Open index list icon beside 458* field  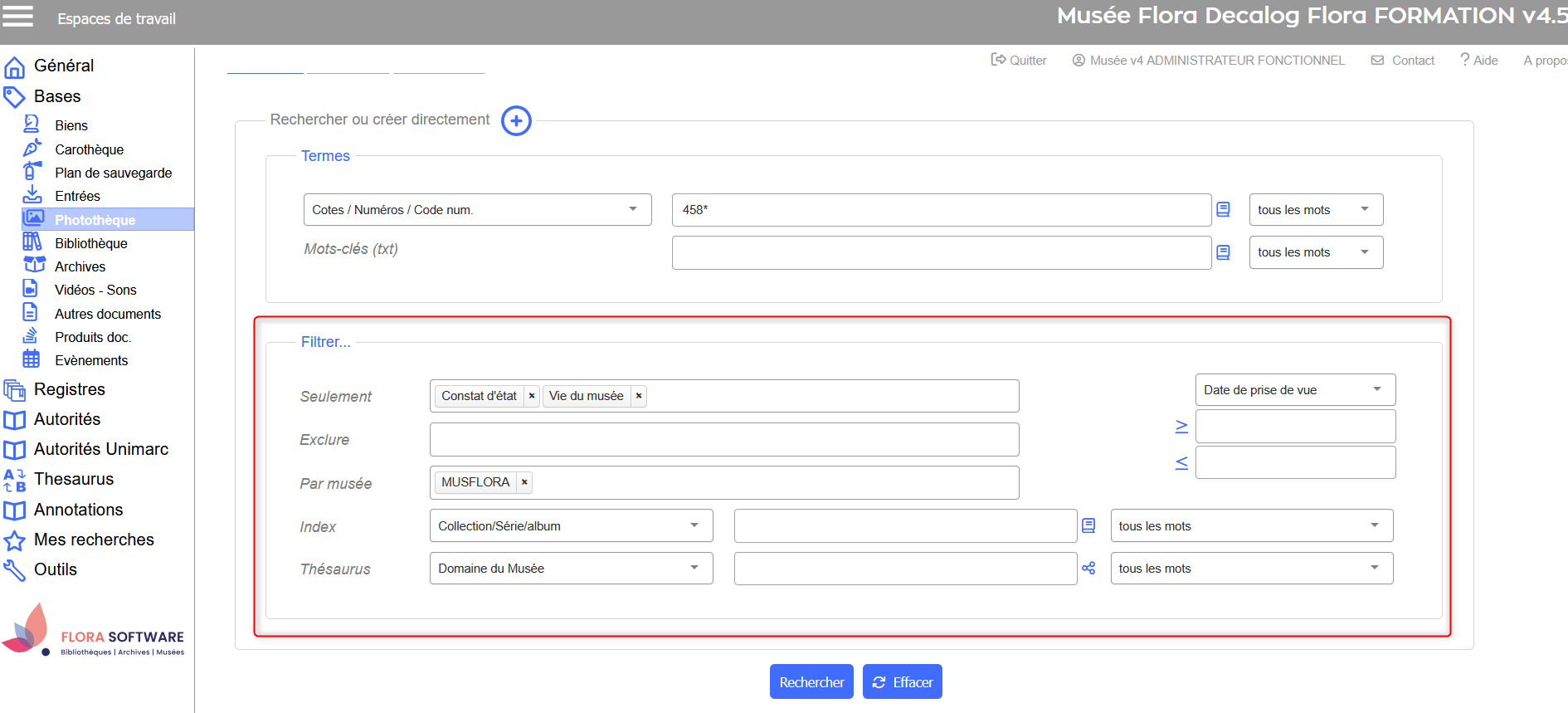[x=1223, y=210]
